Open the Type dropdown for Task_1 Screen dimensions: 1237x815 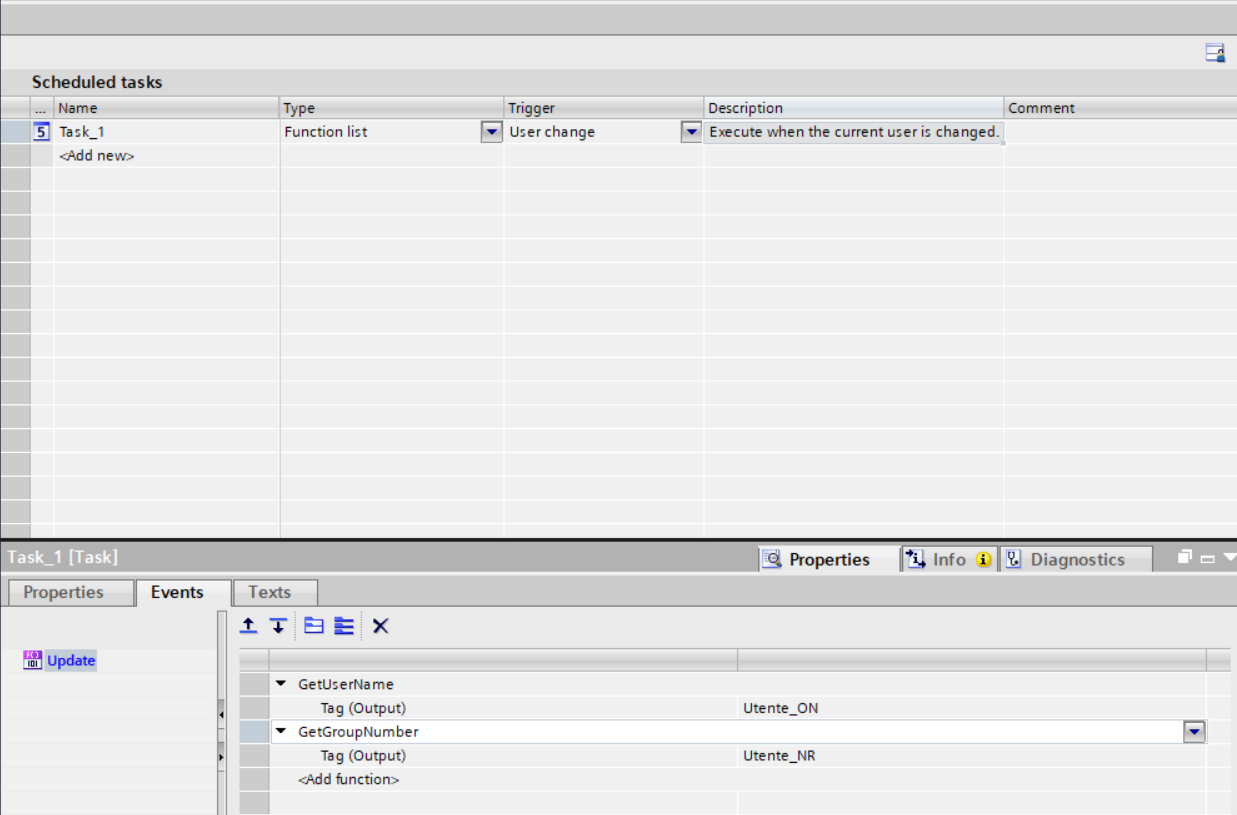point(491,132)
